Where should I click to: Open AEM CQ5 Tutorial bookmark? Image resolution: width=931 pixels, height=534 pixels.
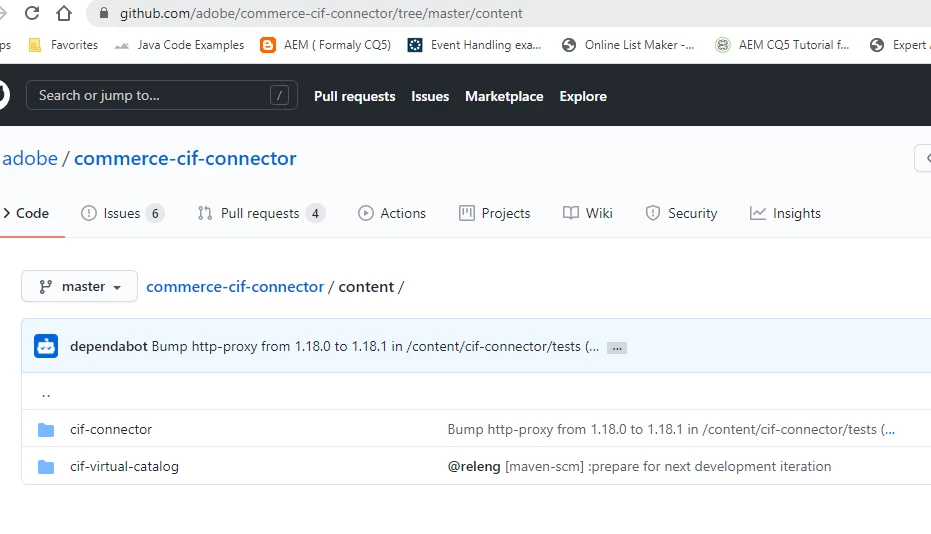[782, 45]
